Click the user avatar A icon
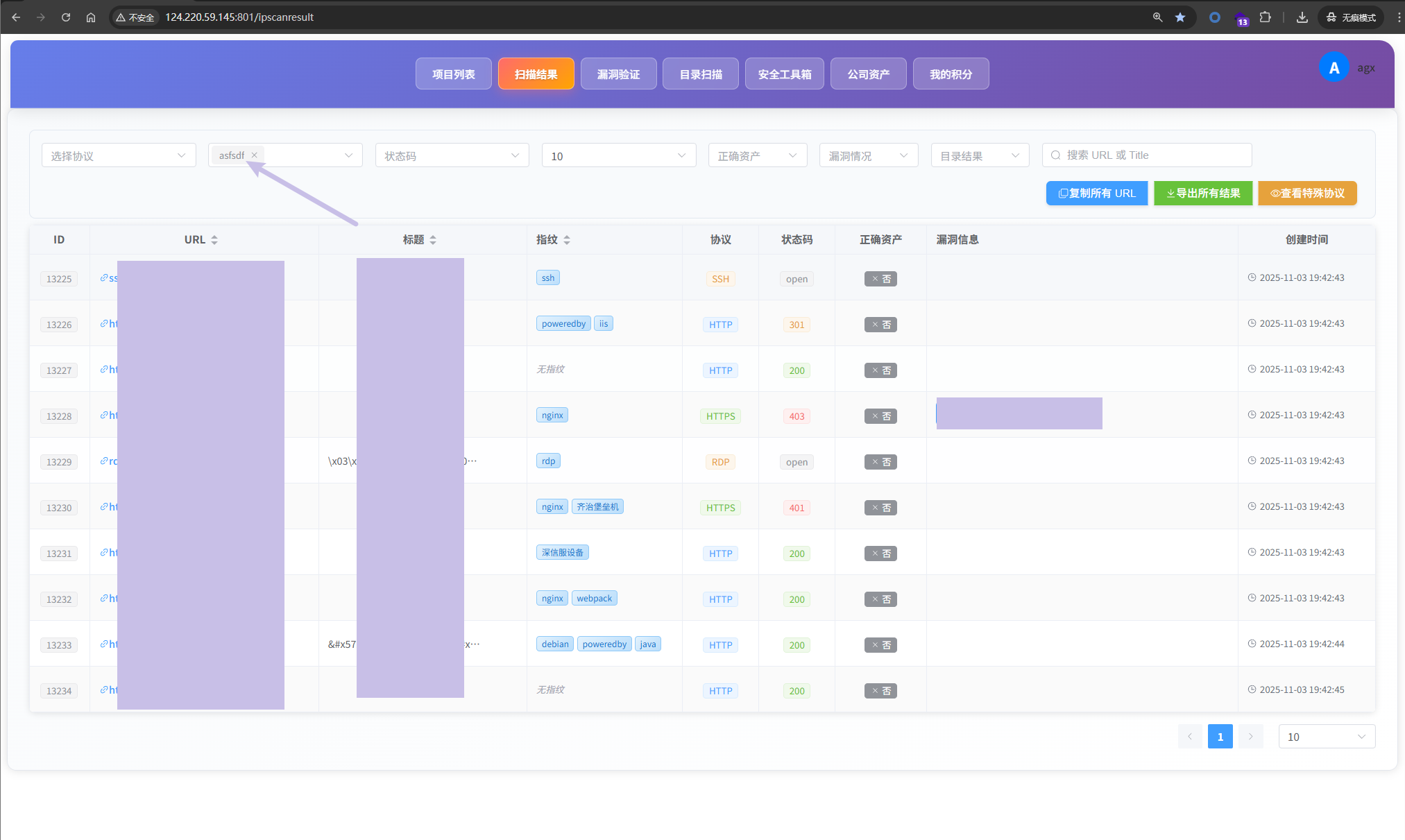 [1334, 67]
